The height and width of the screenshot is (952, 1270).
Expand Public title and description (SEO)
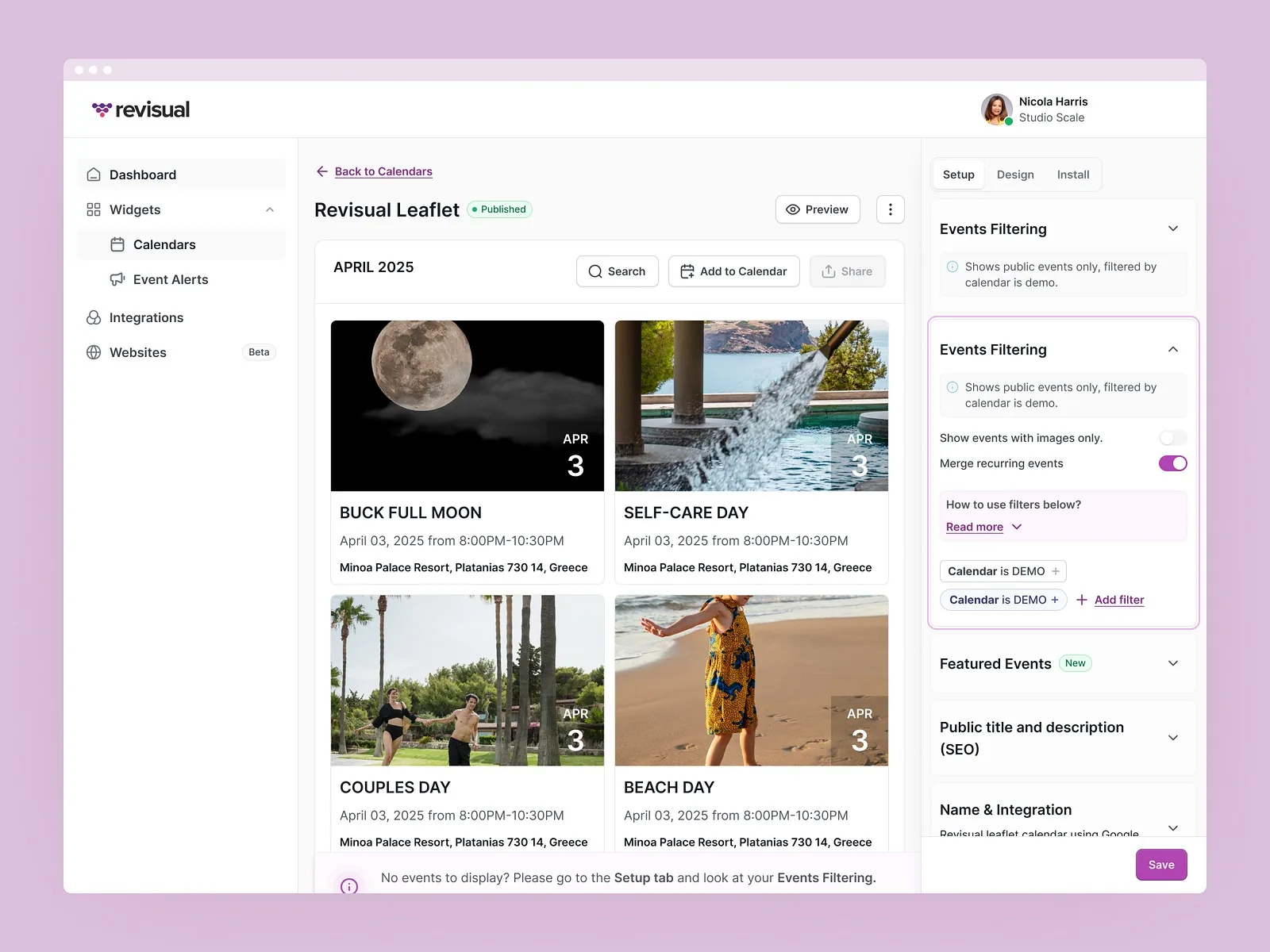pyautogui.click(x=1173, y=738)
